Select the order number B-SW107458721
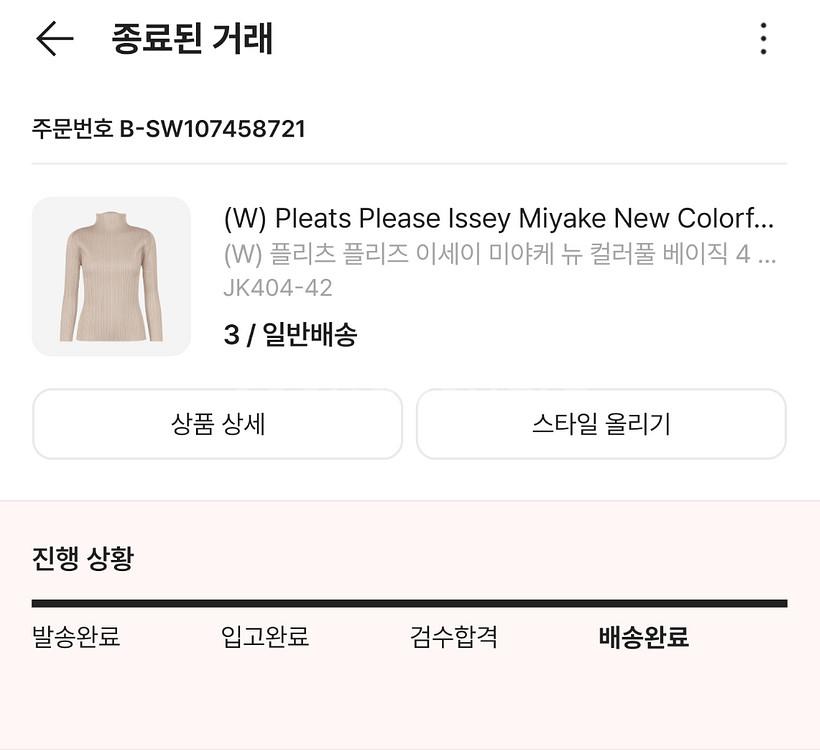Screen dimensions: 820x750 tap(212, 129)
